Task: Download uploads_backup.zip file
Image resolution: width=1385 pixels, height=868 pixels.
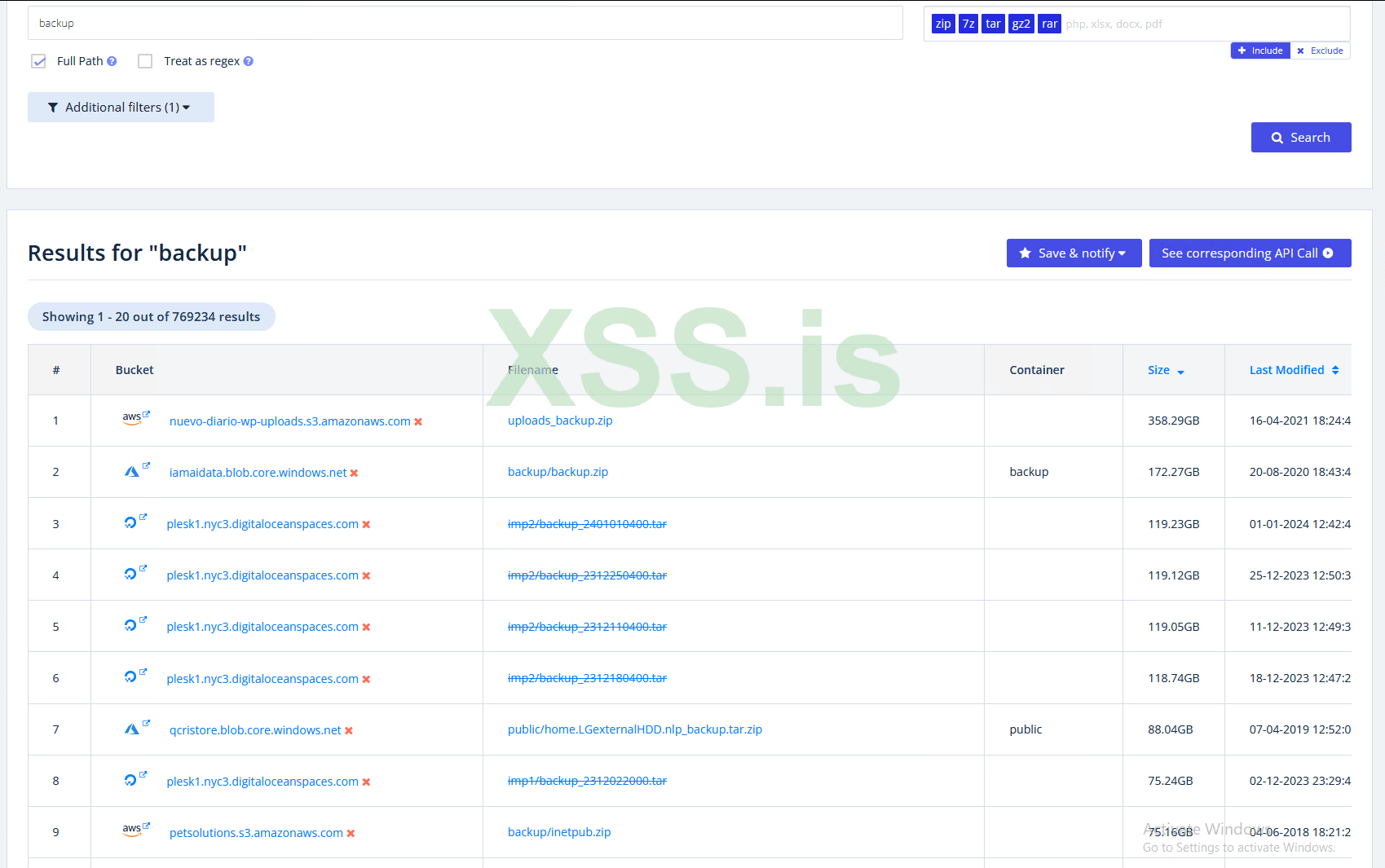Action: pyautogui.click(x=560, y=421)
